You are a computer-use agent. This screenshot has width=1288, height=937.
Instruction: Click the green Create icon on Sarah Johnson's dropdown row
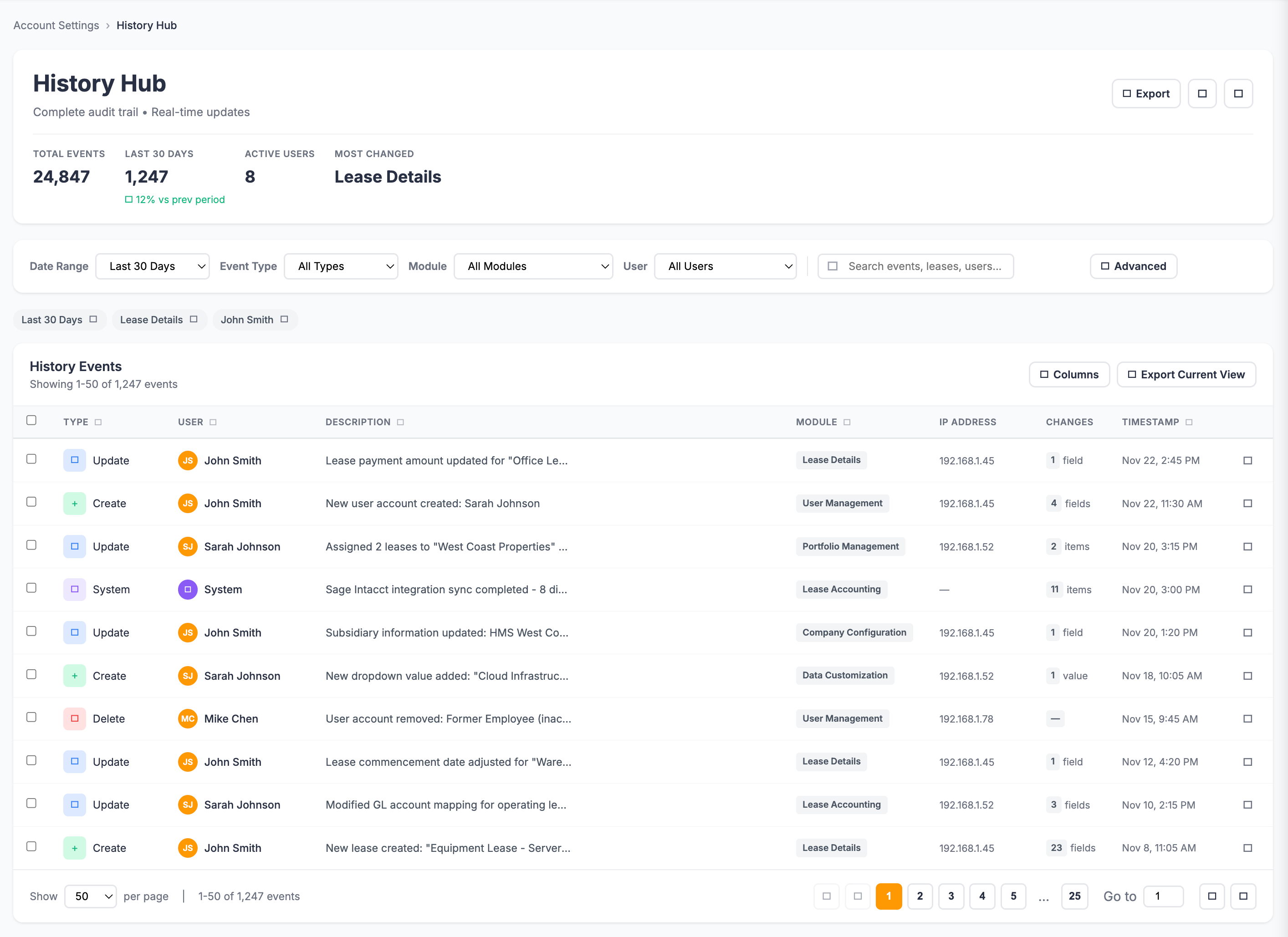[x=74, y=675]
